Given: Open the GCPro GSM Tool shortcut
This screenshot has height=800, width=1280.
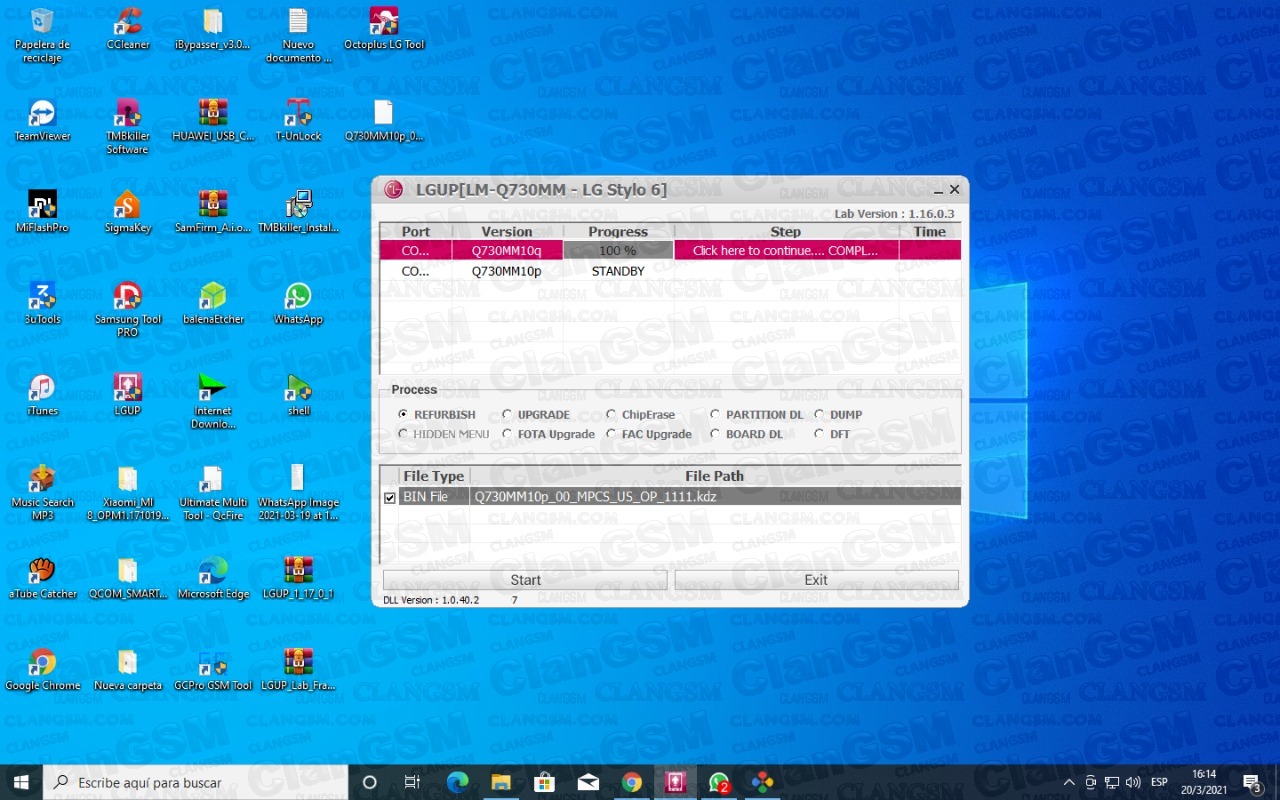Looking at the screenshot, I should (213, 670).
